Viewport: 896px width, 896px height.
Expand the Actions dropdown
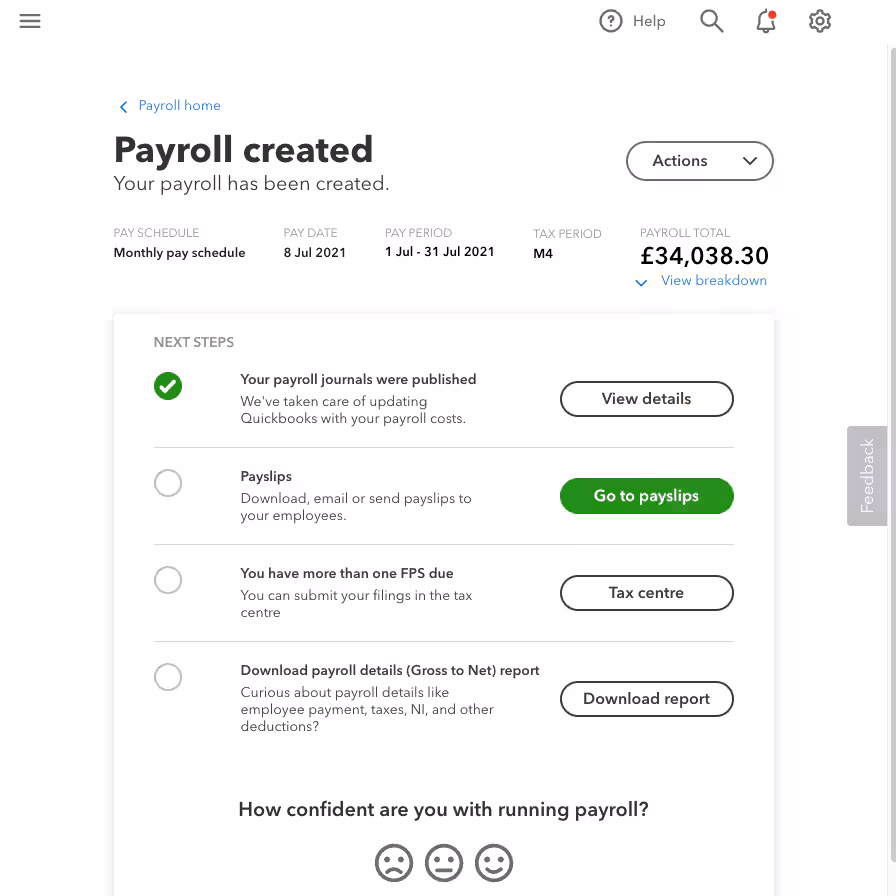[699, 161]
